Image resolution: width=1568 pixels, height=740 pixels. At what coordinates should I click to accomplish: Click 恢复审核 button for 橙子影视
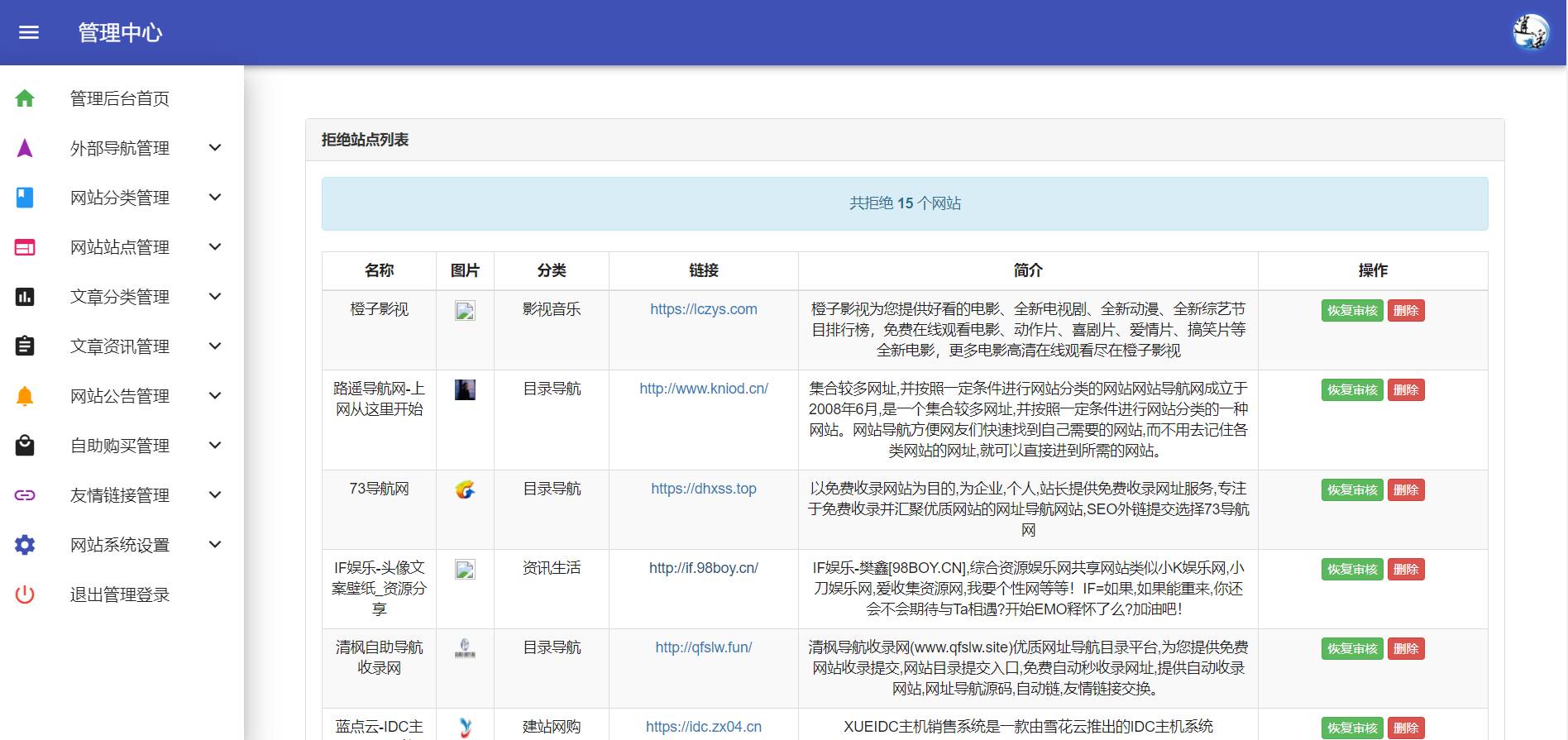pyautogui.click(x=1352, y=311)
